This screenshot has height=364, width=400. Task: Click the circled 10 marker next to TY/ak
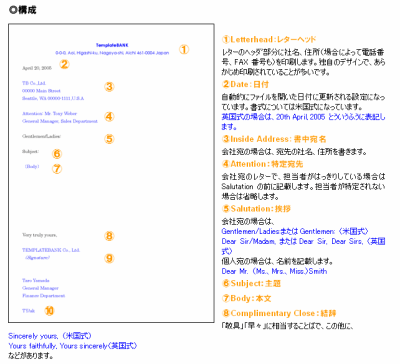coord(49,311)
